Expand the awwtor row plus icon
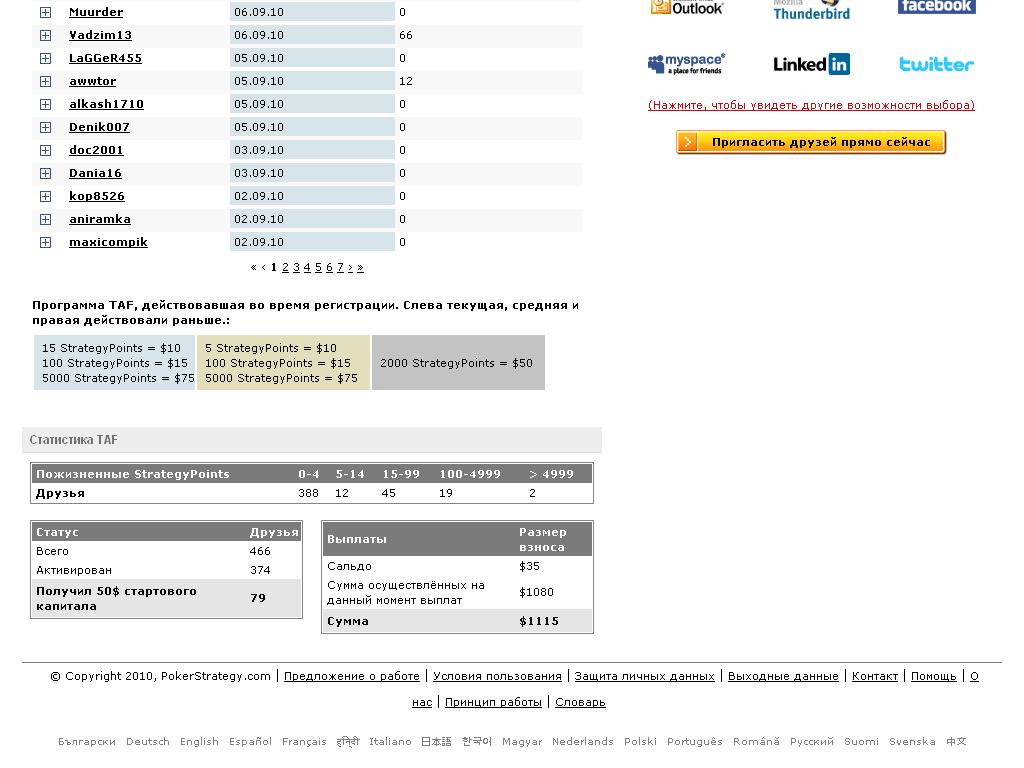 [45, 81]
